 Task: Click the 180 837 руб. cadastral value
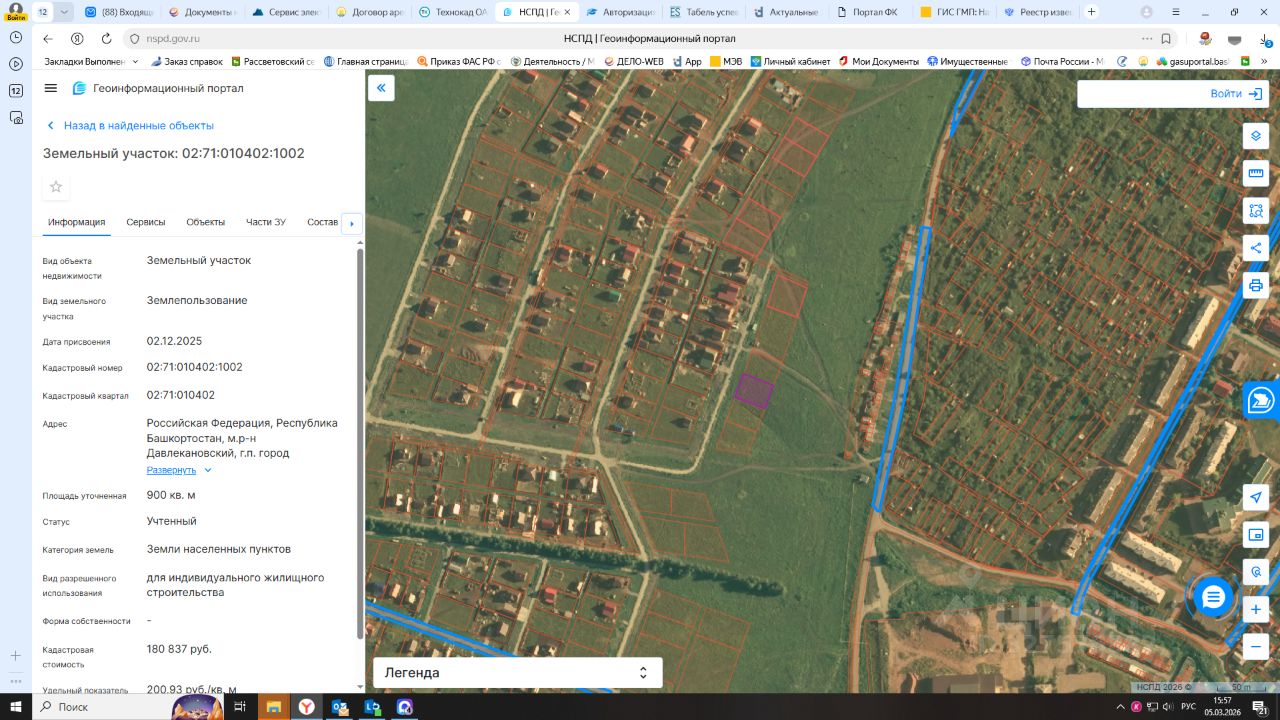pos(179,649)
